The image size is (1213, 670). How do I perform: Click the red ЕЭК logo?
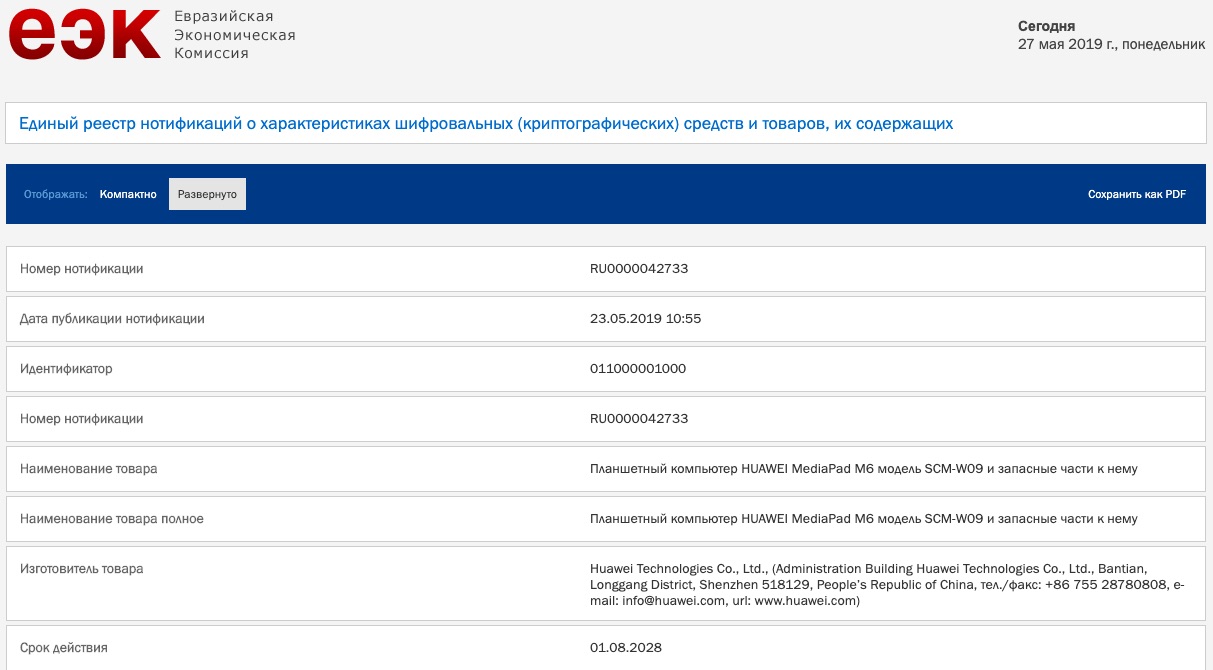point(84,33)
